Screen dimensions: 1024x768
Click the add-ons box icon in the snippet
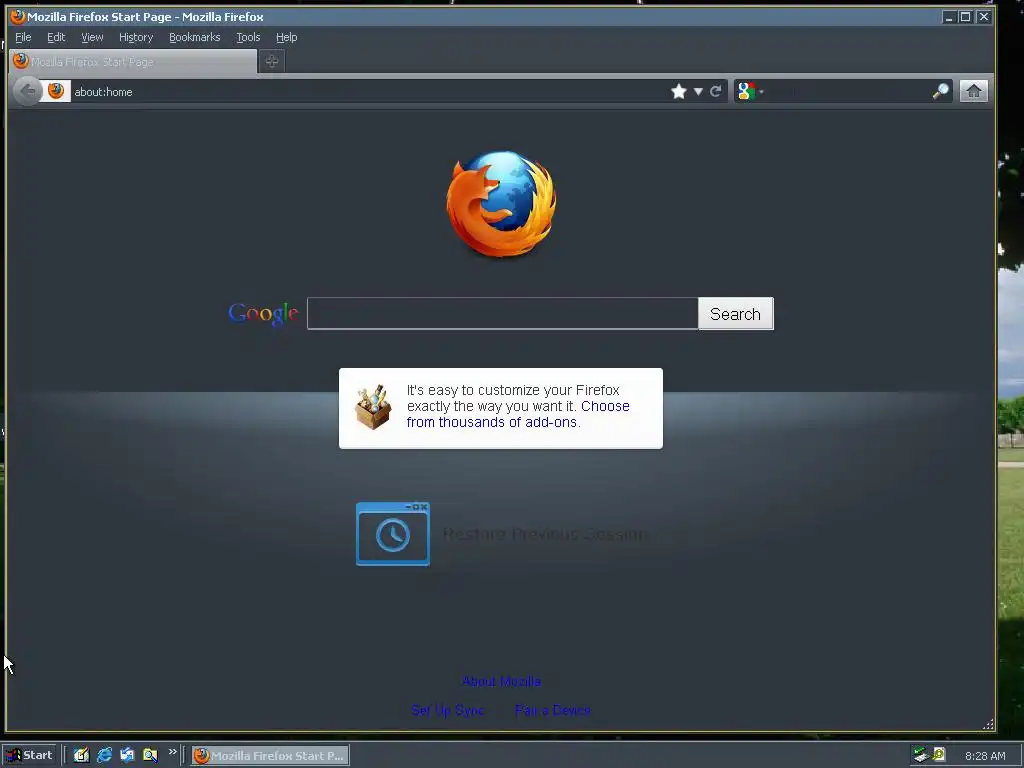(x=373, y=408)
